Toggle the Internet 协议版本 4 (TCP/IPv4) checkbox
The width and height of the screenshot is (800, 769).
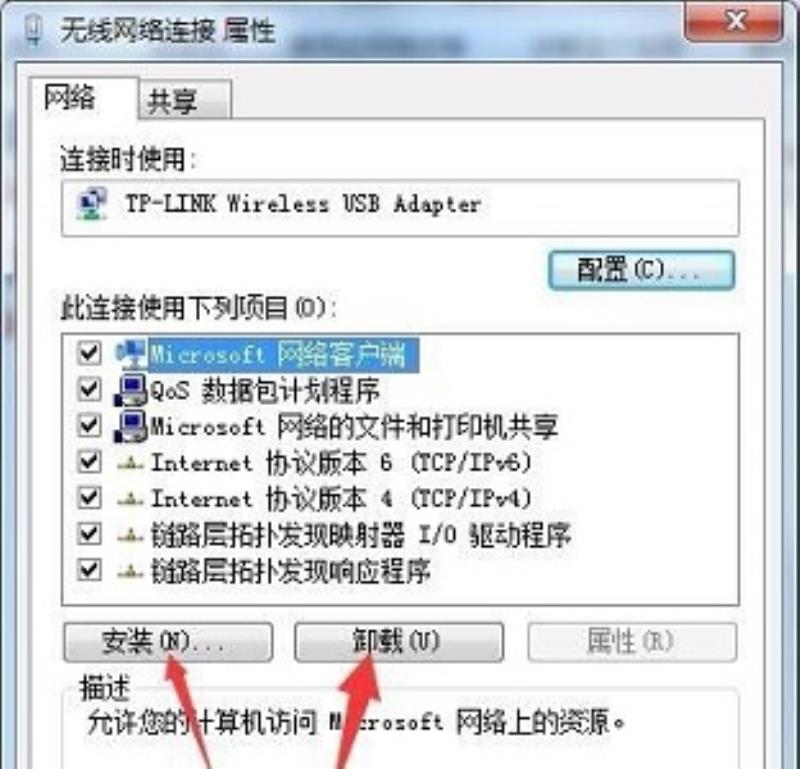(89, 498)
